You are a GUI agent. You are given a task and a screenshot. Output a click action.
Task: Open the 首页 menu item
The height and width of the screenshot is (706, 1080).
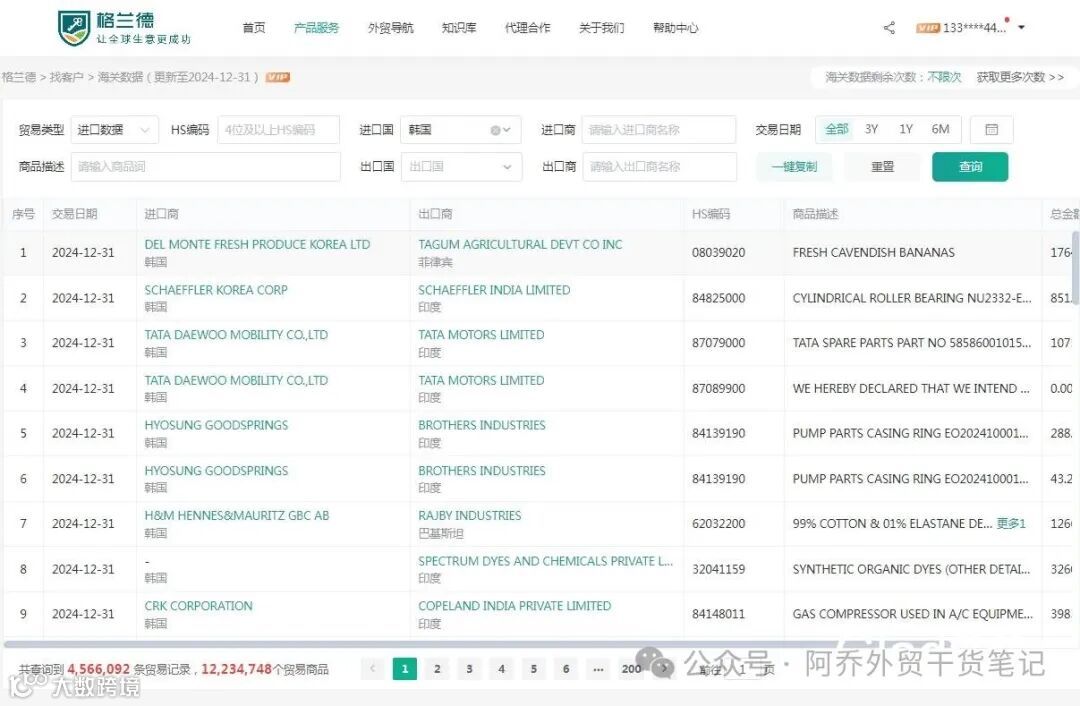click(253, 28)
